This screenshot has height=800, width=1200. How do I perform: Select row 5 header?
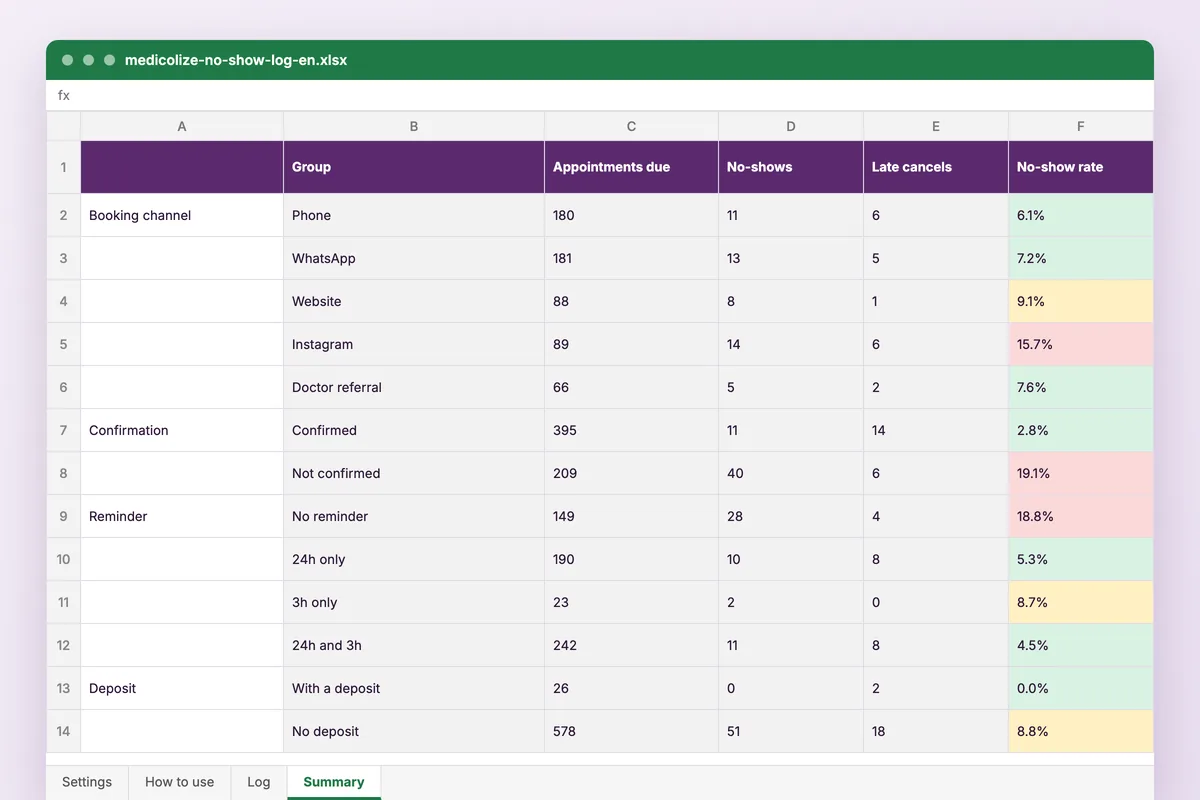63,344
